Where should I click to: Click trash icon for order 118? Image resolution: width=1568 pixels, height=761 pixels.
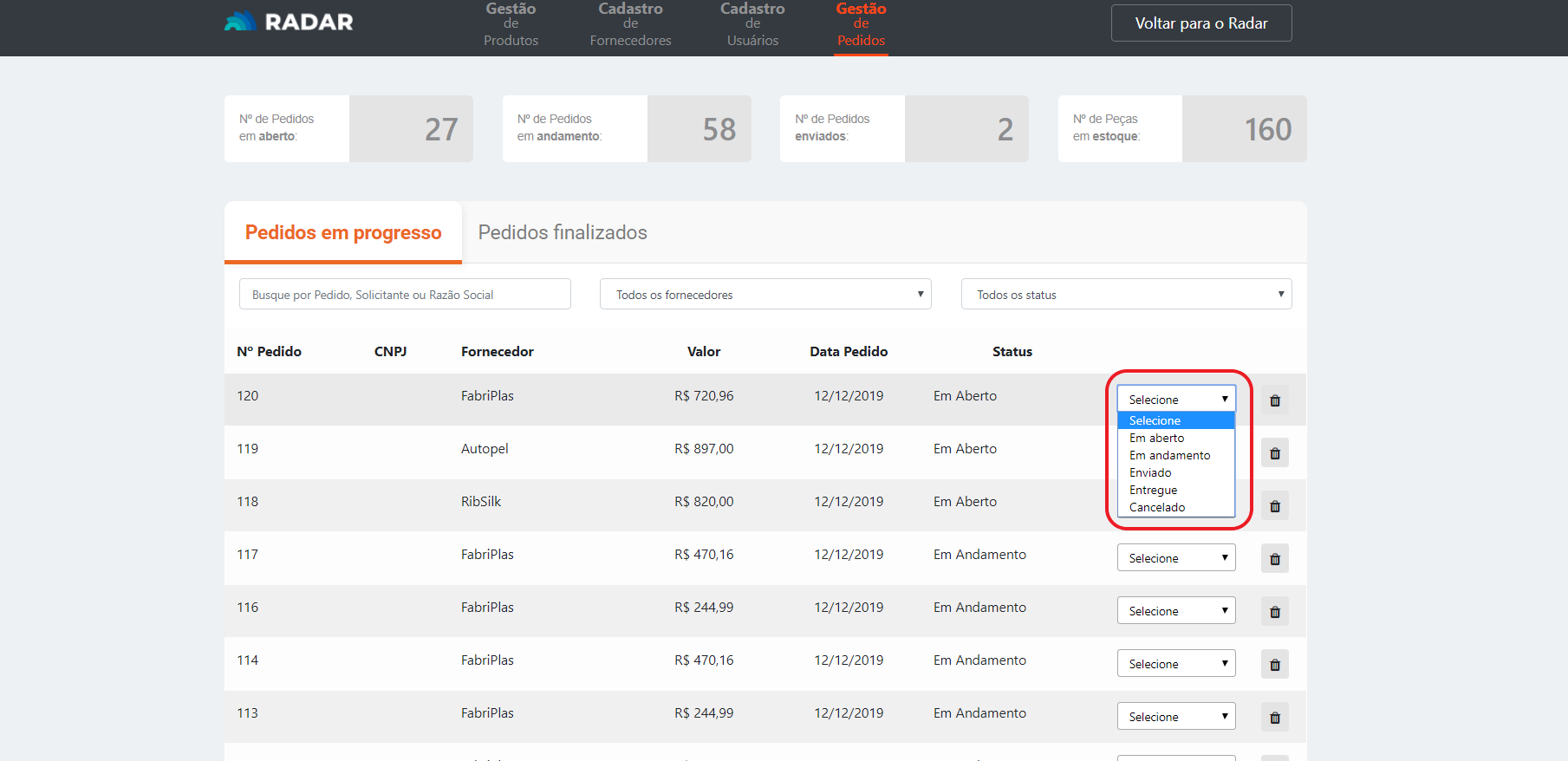click(x=1274, y=506)
